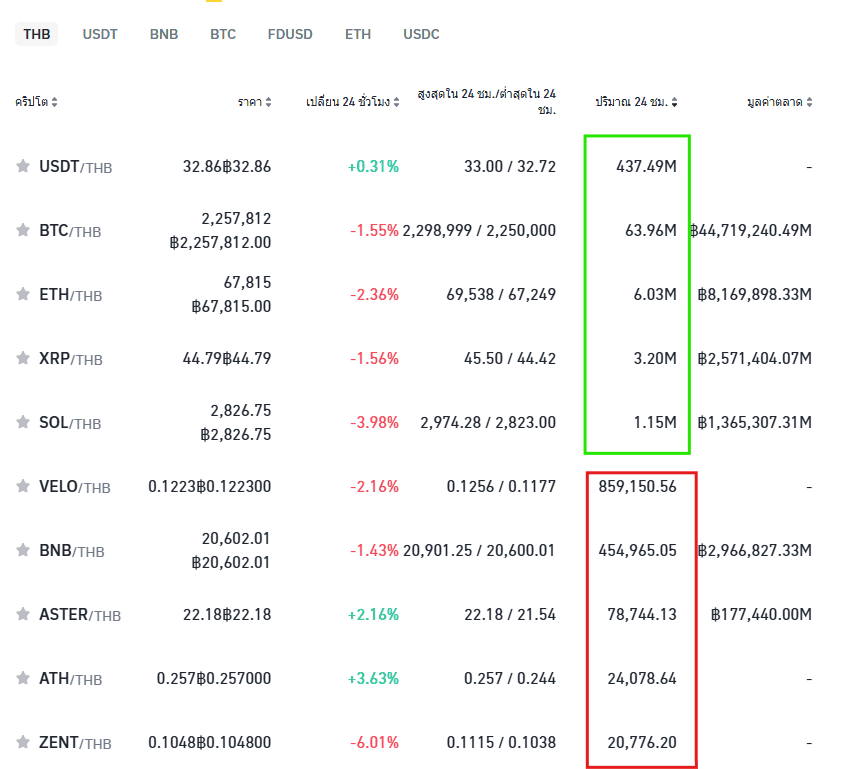The image size is (841, 769).
Task: Click the ปริมาณ 24 ชม. header text
Action: pyautogui.click(x=632, y=102)
